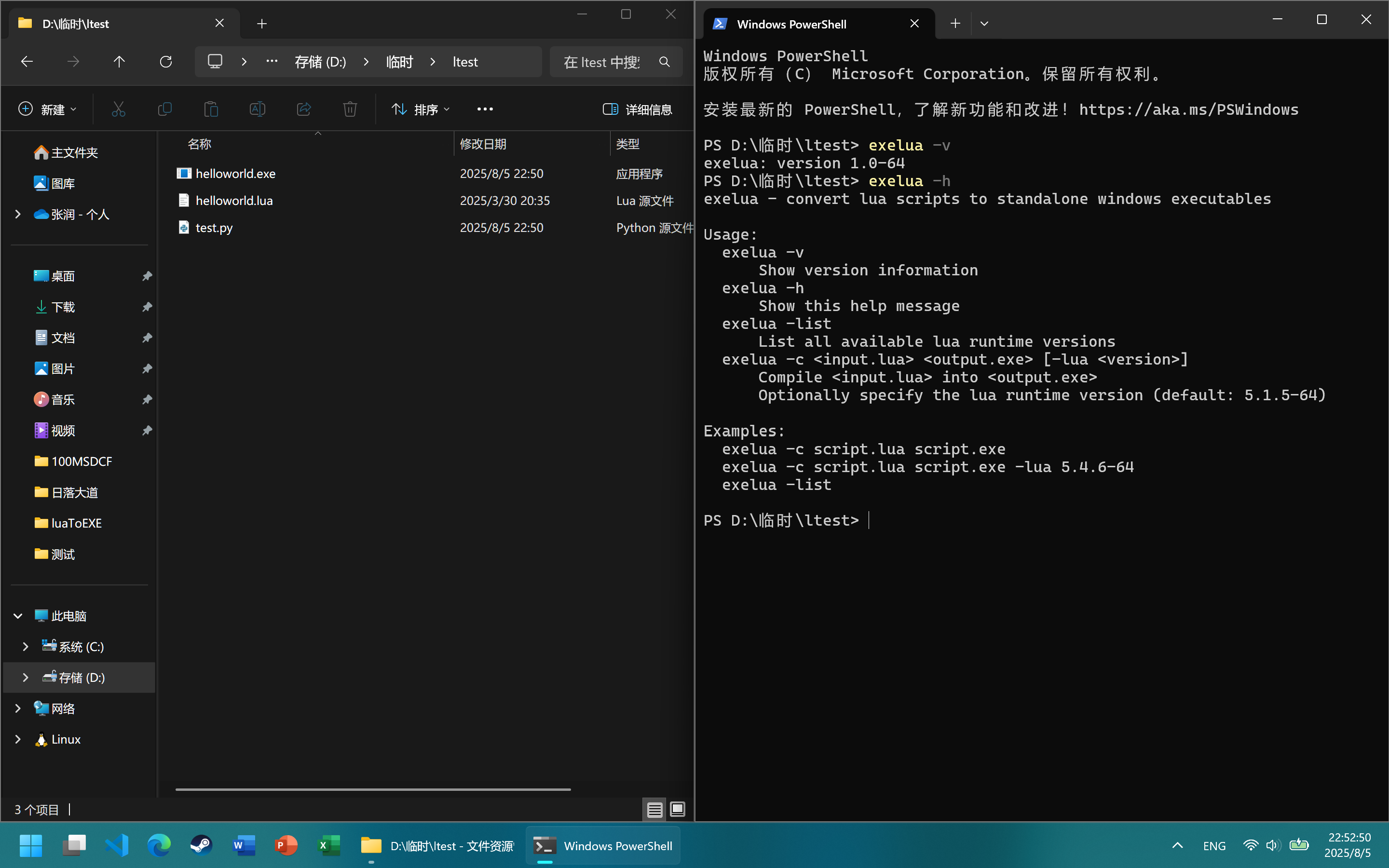Delete using the trash icon in the toolbar
Screen dimensions: 1389x868
[350, 108]
